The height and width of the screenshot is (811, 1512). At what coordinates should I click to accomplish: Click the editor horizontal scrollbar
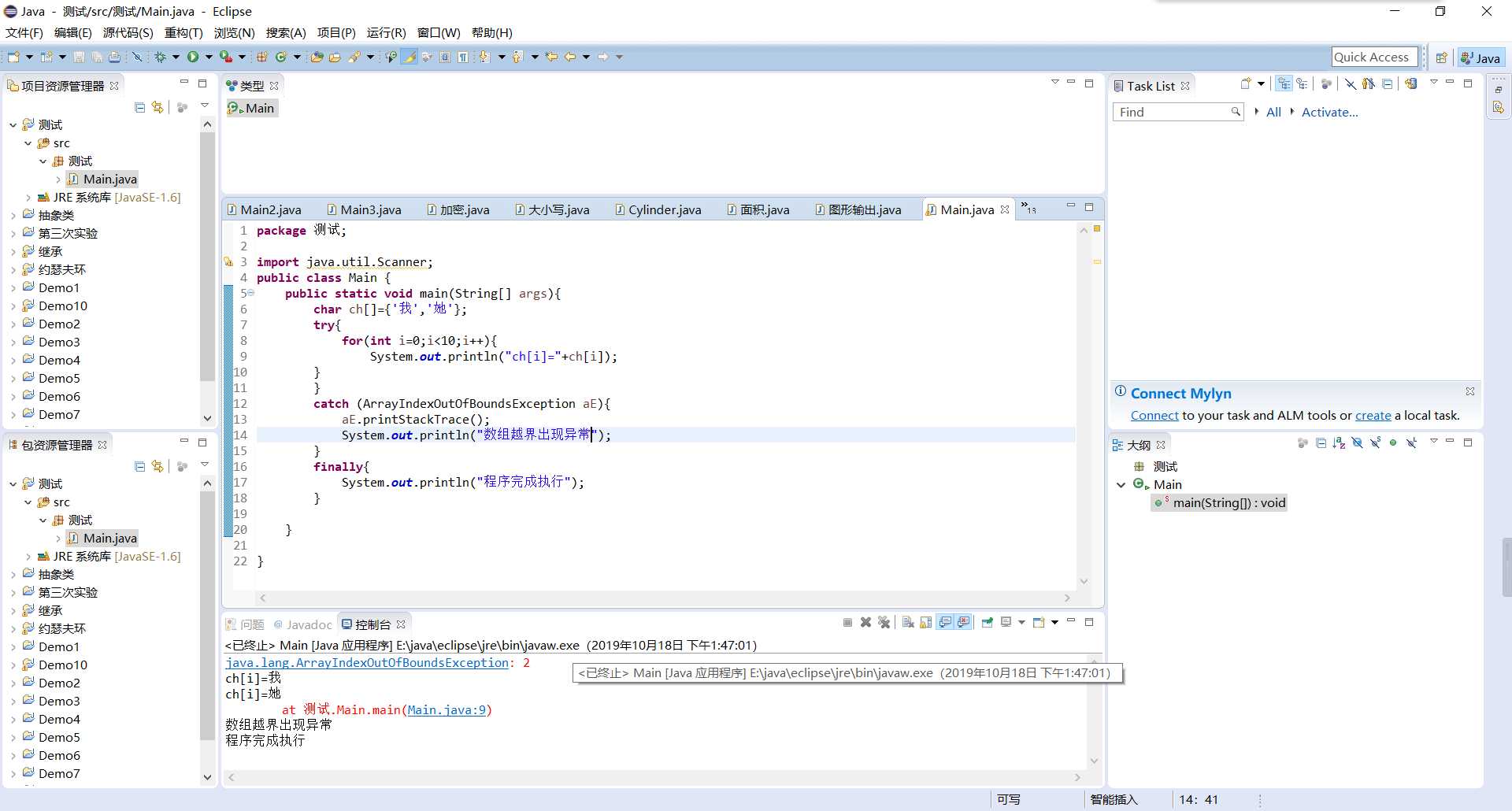coord(664,598)
